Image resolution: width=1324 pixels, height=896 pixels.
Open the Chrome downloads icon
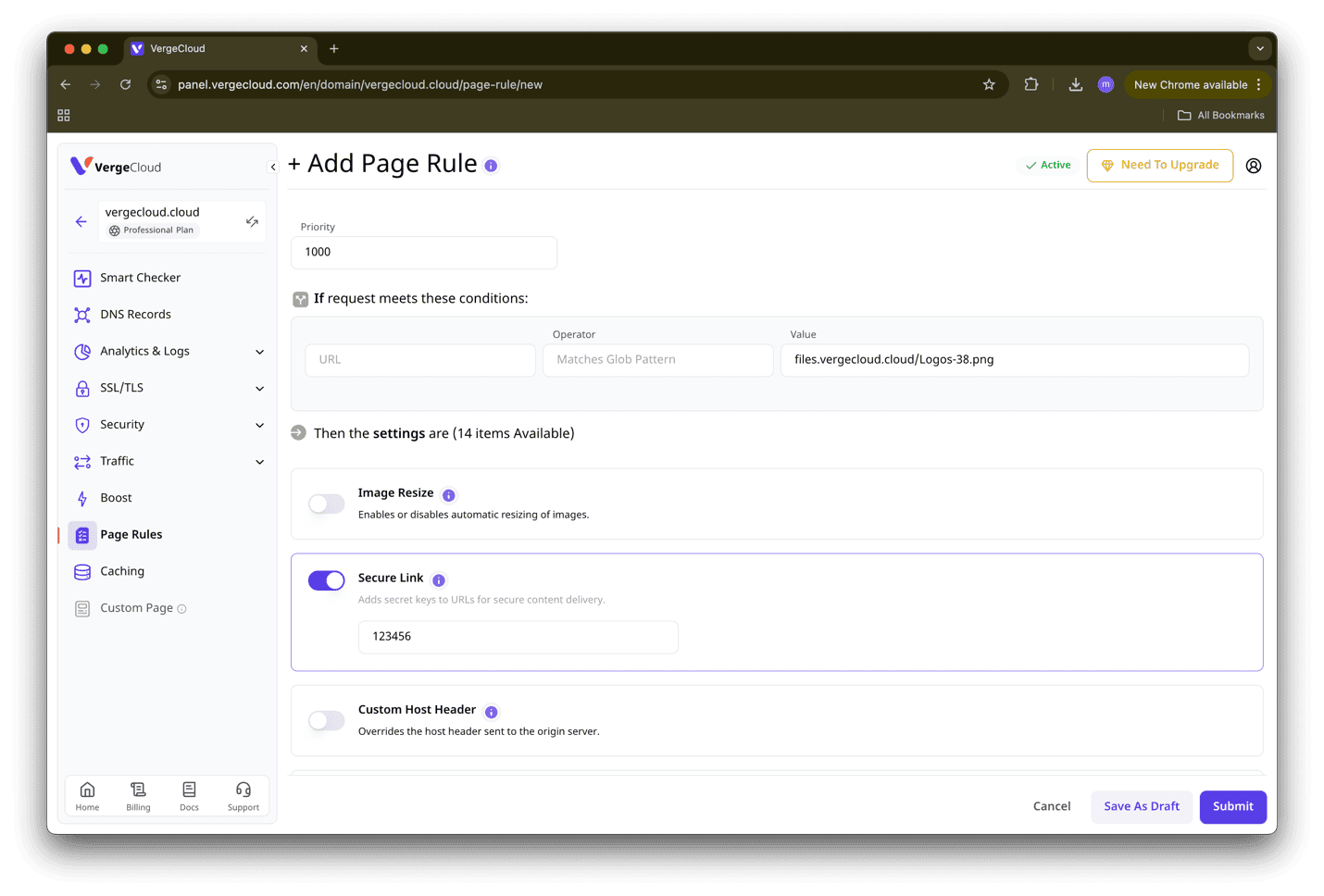click(1076, 84)
